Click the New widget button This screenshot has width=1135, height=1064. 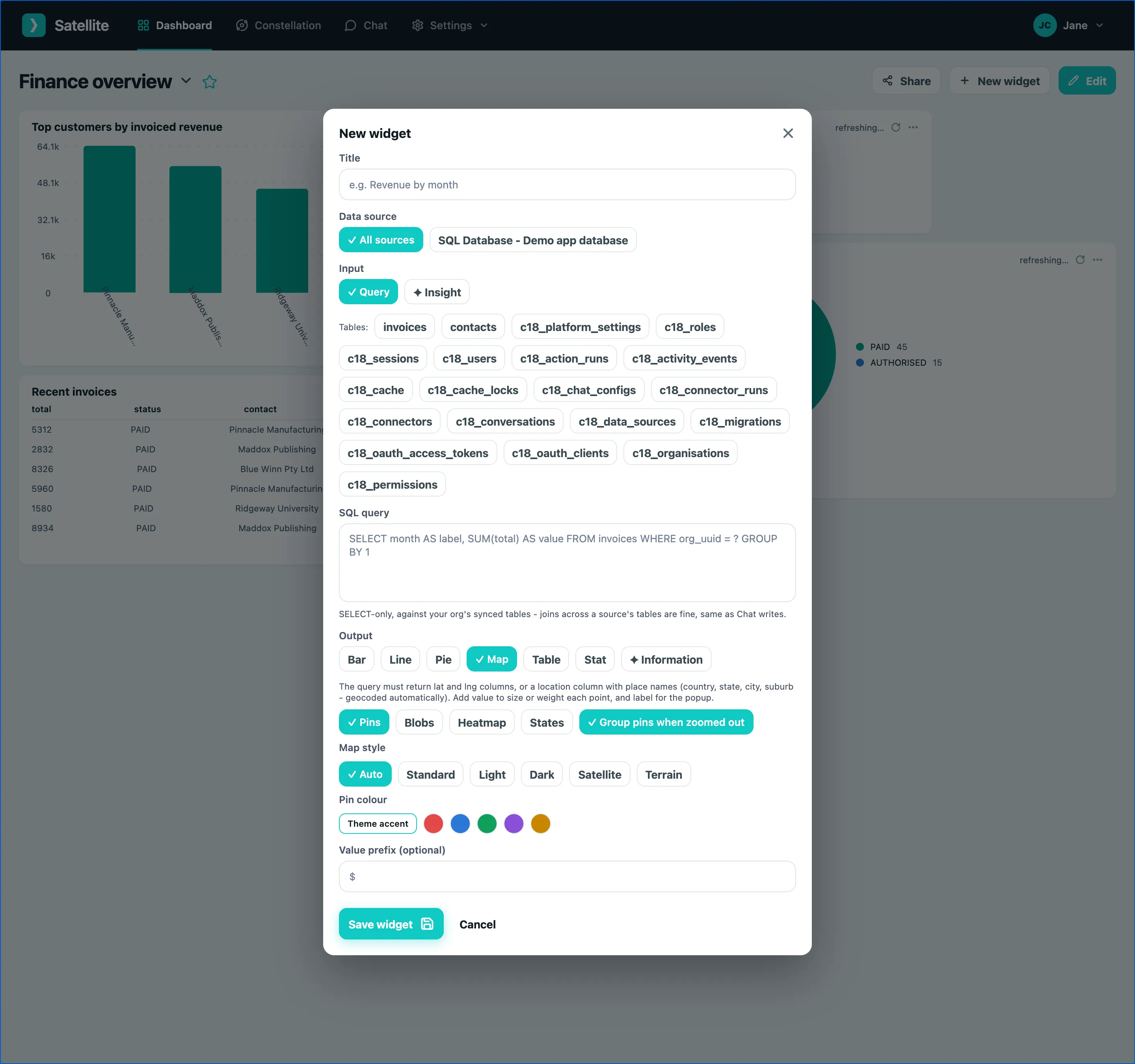pos(1000,81)
